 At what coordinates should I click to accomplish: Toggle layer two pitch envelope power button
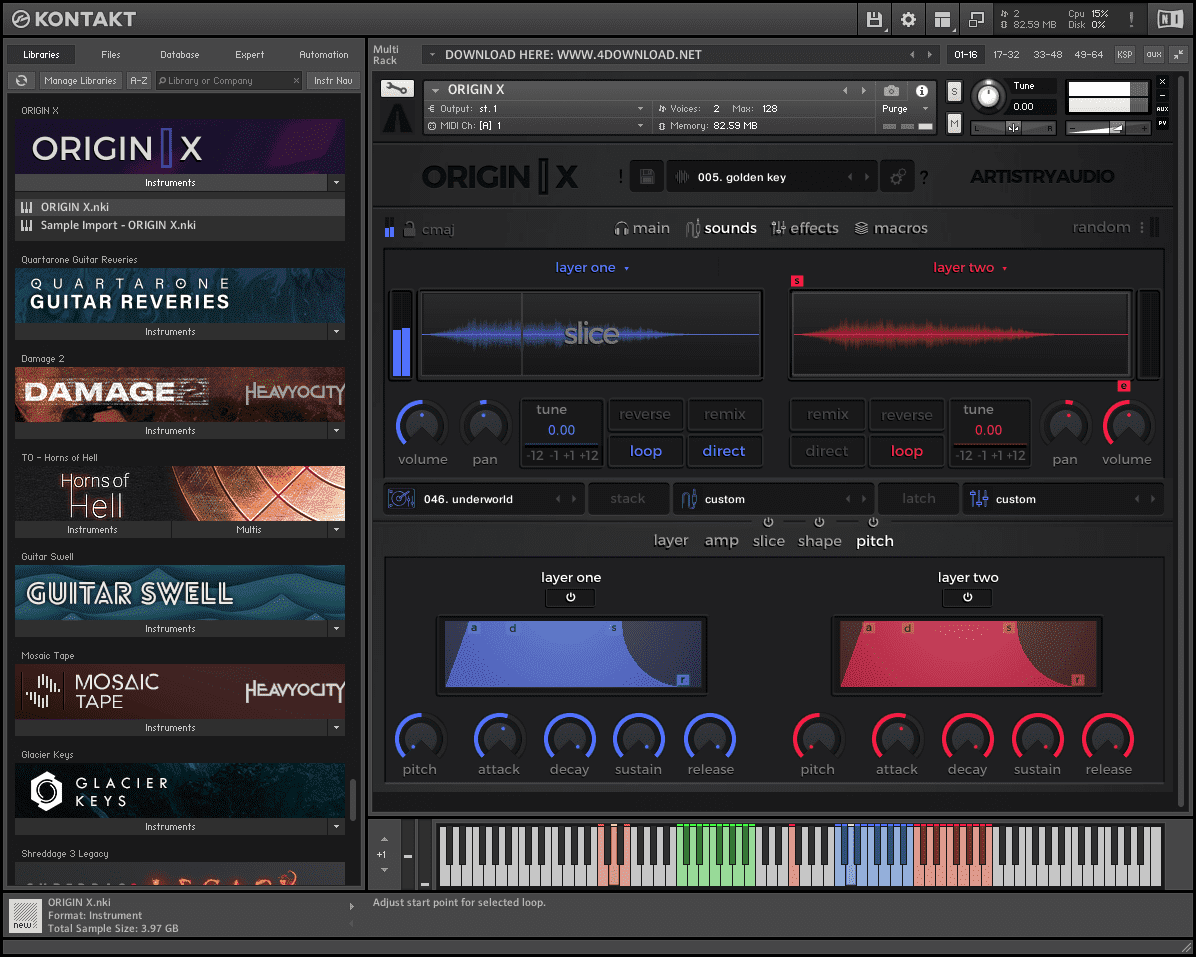tap(967, 597)
